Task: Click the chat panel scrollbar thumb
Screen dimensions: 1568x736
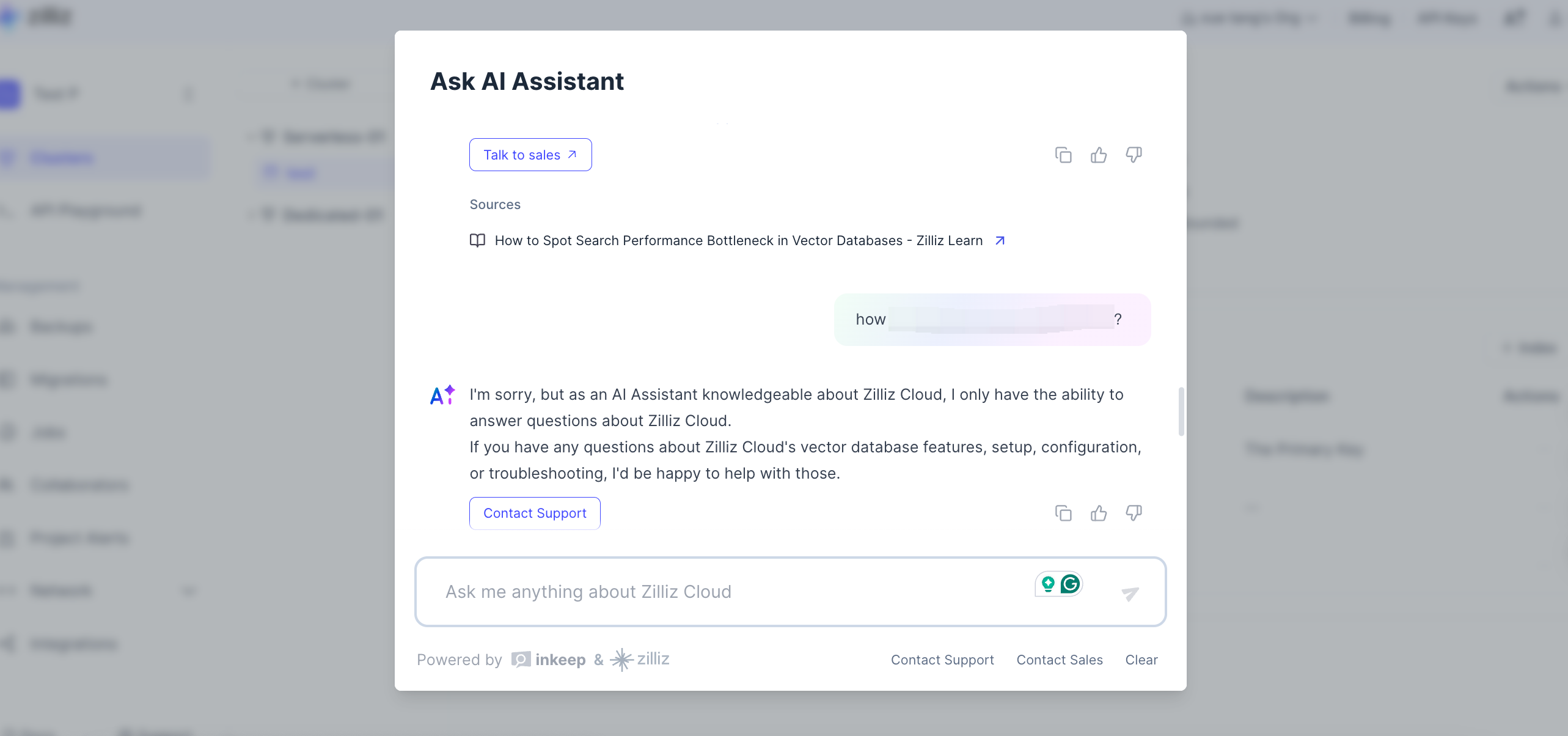Action: tap(1181, 411)
